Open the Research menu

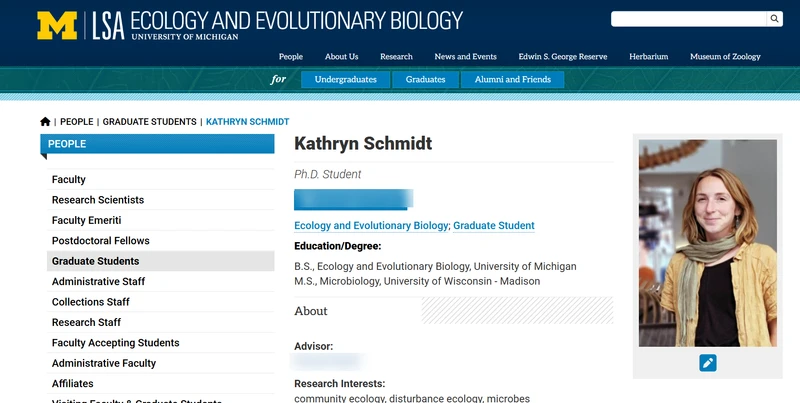tap(396, 57)
